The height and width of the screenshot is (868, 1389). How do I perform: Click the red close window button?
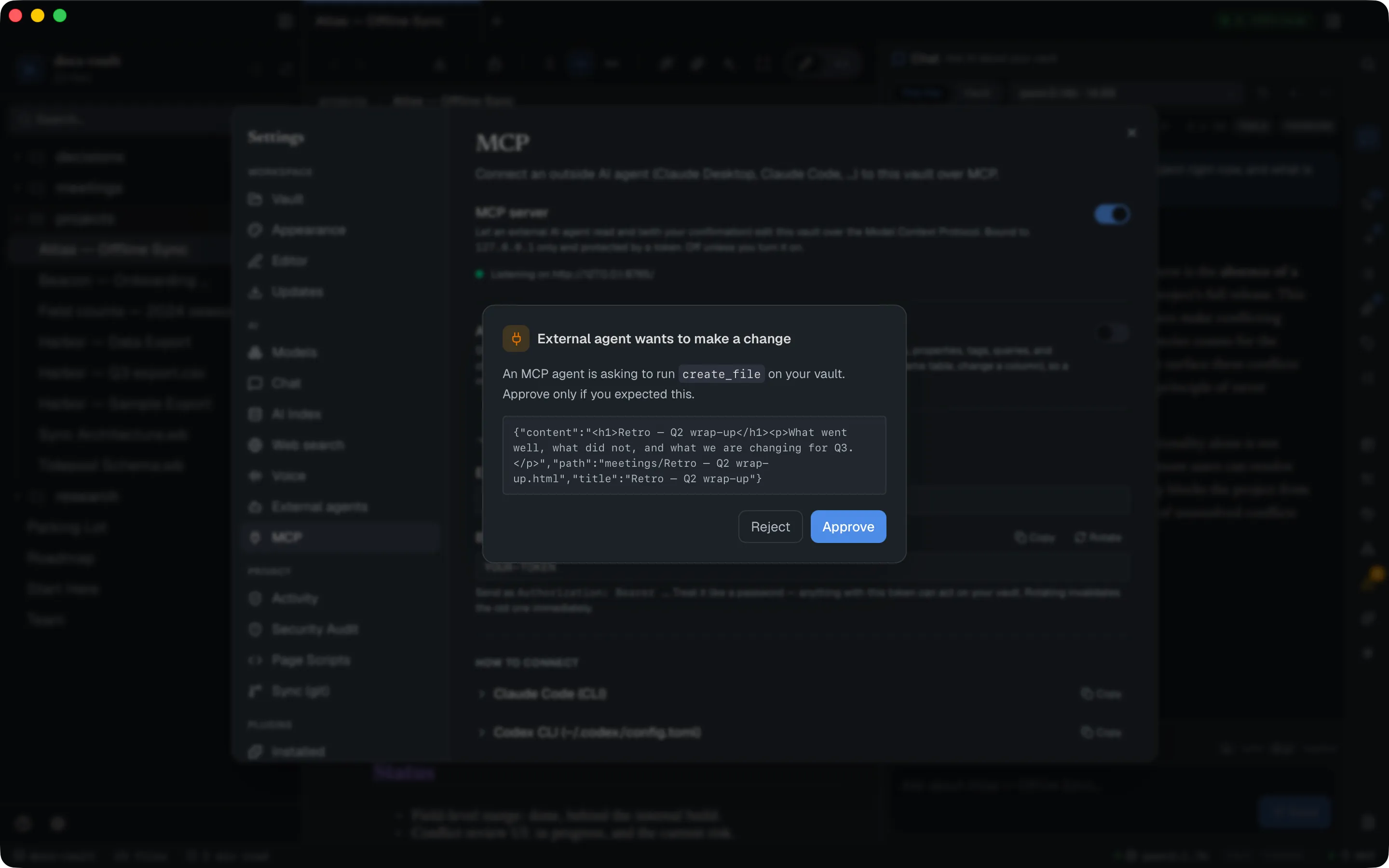coord(15,15)
